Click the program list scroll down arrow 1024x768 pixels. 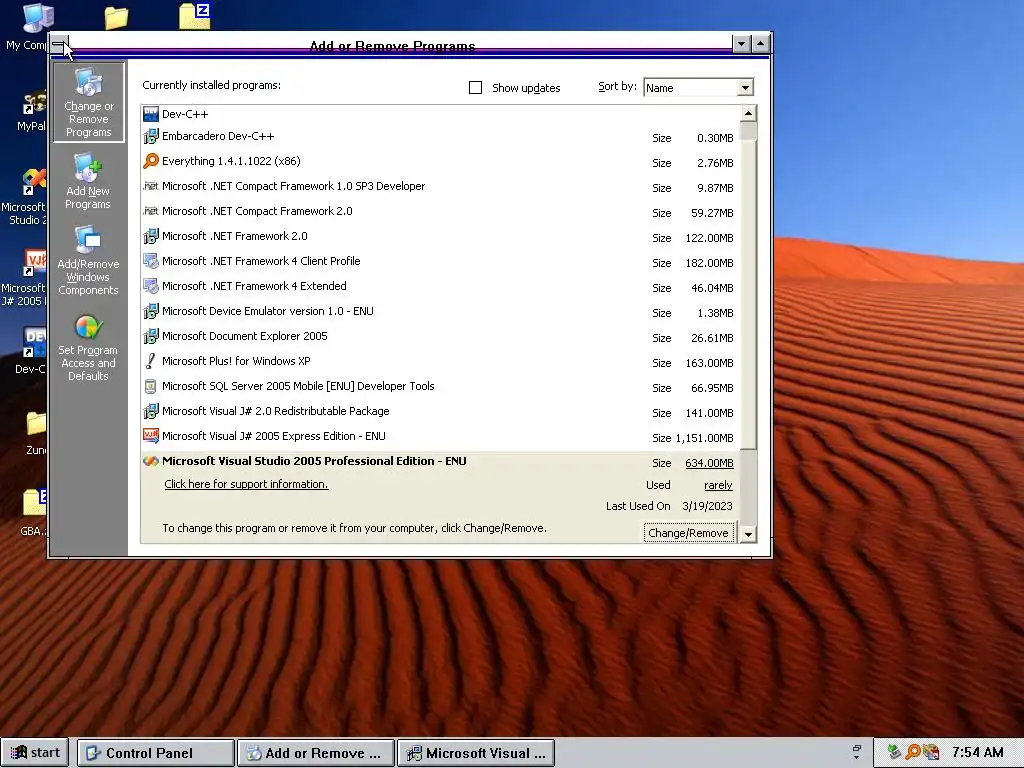[748, 534]
